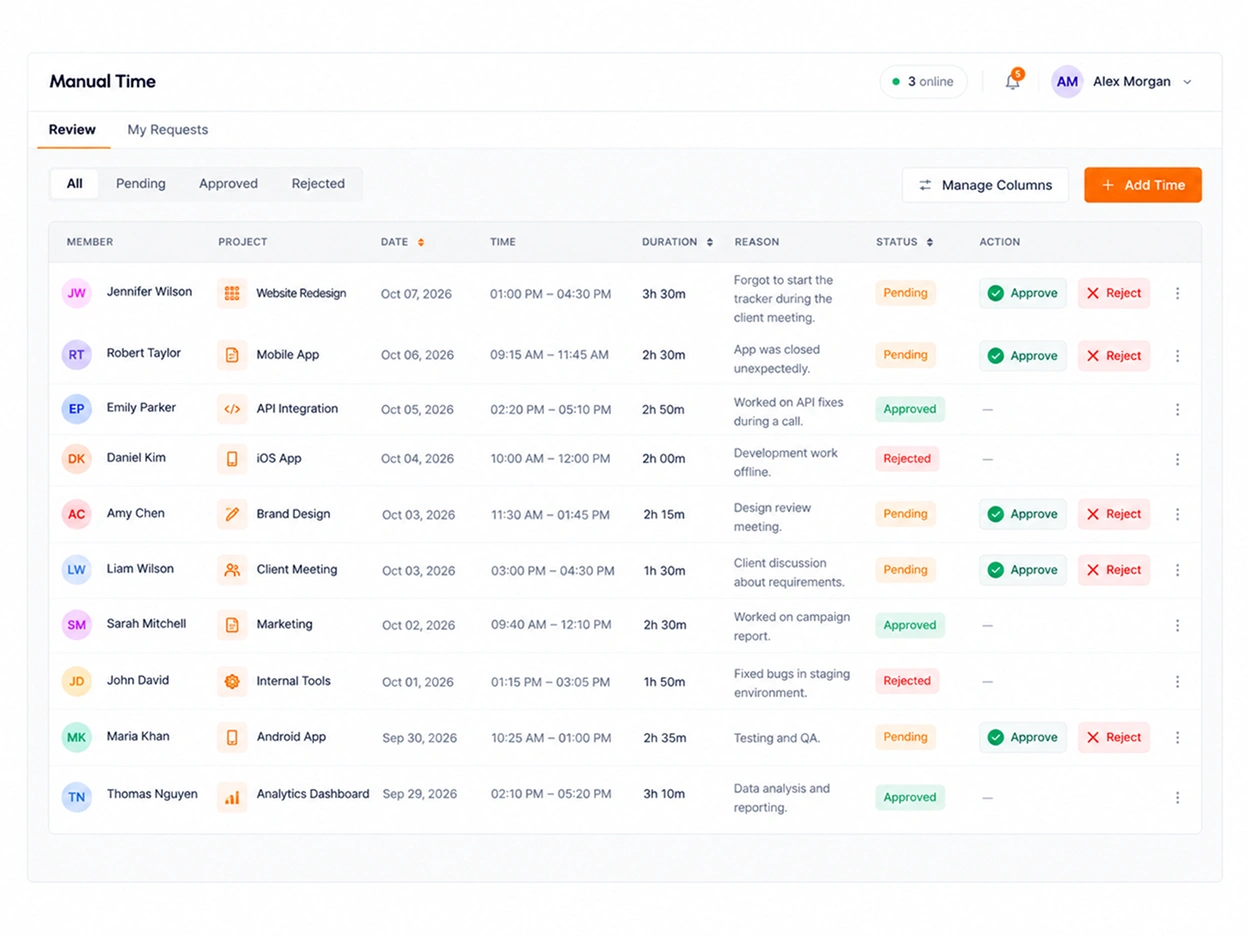Approve Maria Khan's time request
The height and width of the screenshot is (936, 1248).
(x=1023, y=737)
